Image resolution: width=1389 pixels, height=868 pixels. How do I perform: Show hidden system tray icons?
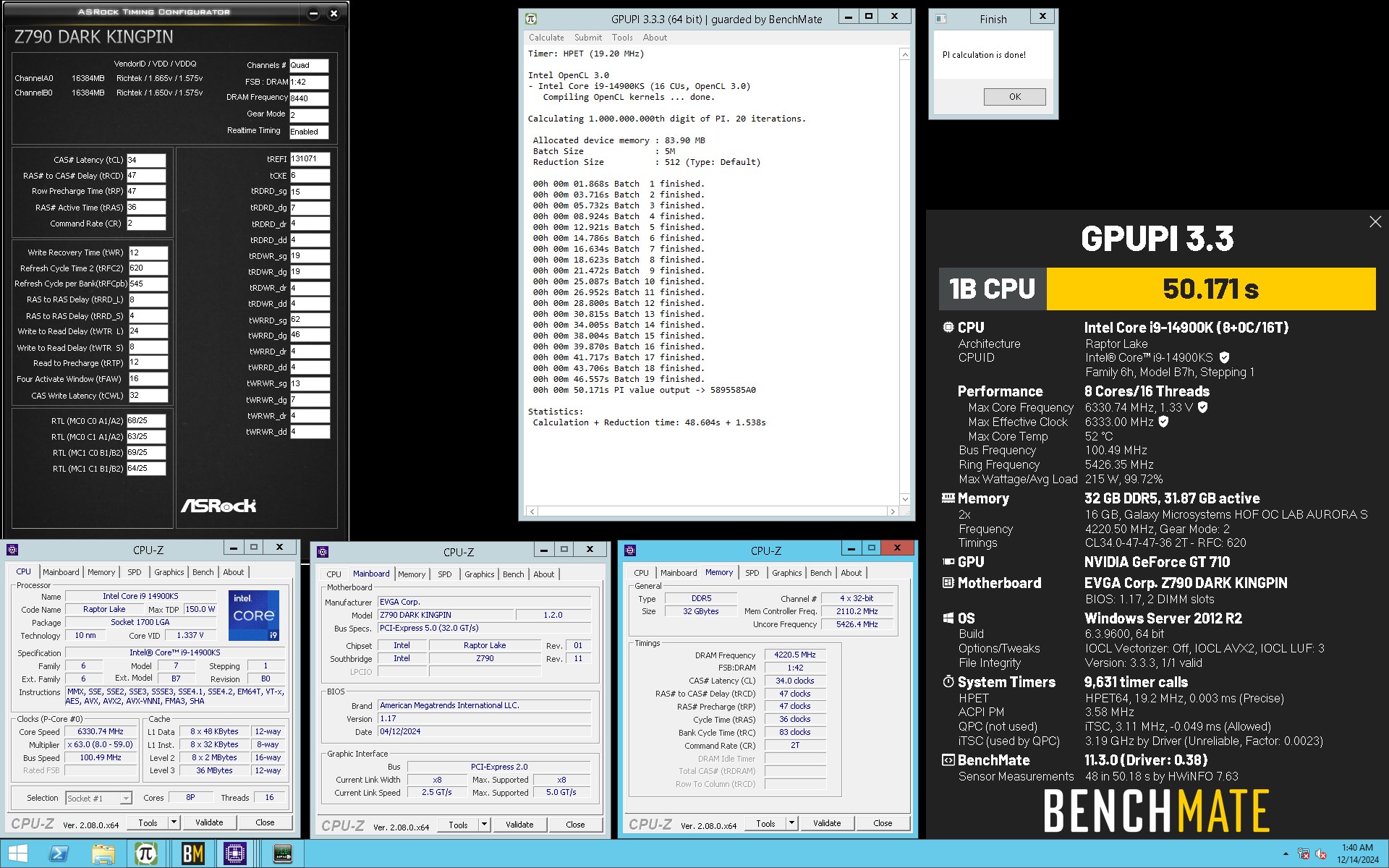click(1286, 854)
